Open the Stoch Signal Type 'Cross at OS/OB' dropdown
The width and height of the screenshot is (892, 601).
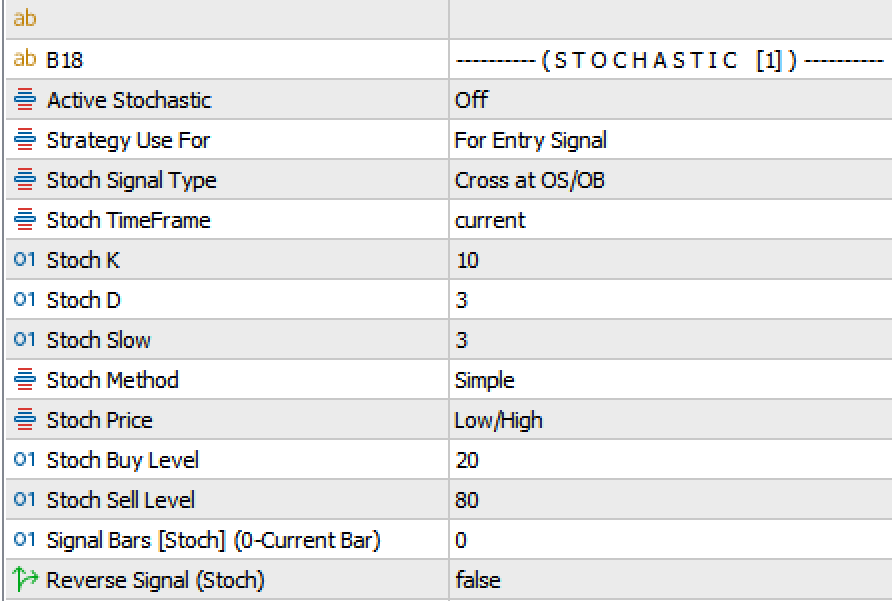pyautogui.click(x=529, y=180)
